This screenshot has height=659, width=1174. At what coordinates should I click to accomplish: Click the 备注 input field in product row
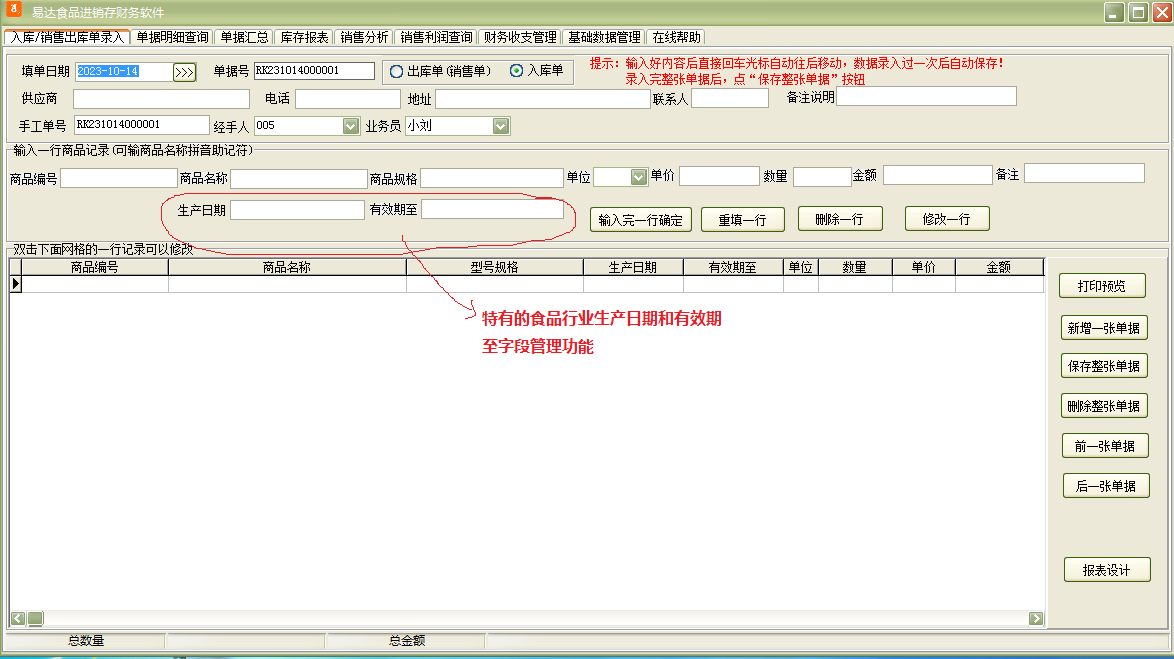(1084, 173)
